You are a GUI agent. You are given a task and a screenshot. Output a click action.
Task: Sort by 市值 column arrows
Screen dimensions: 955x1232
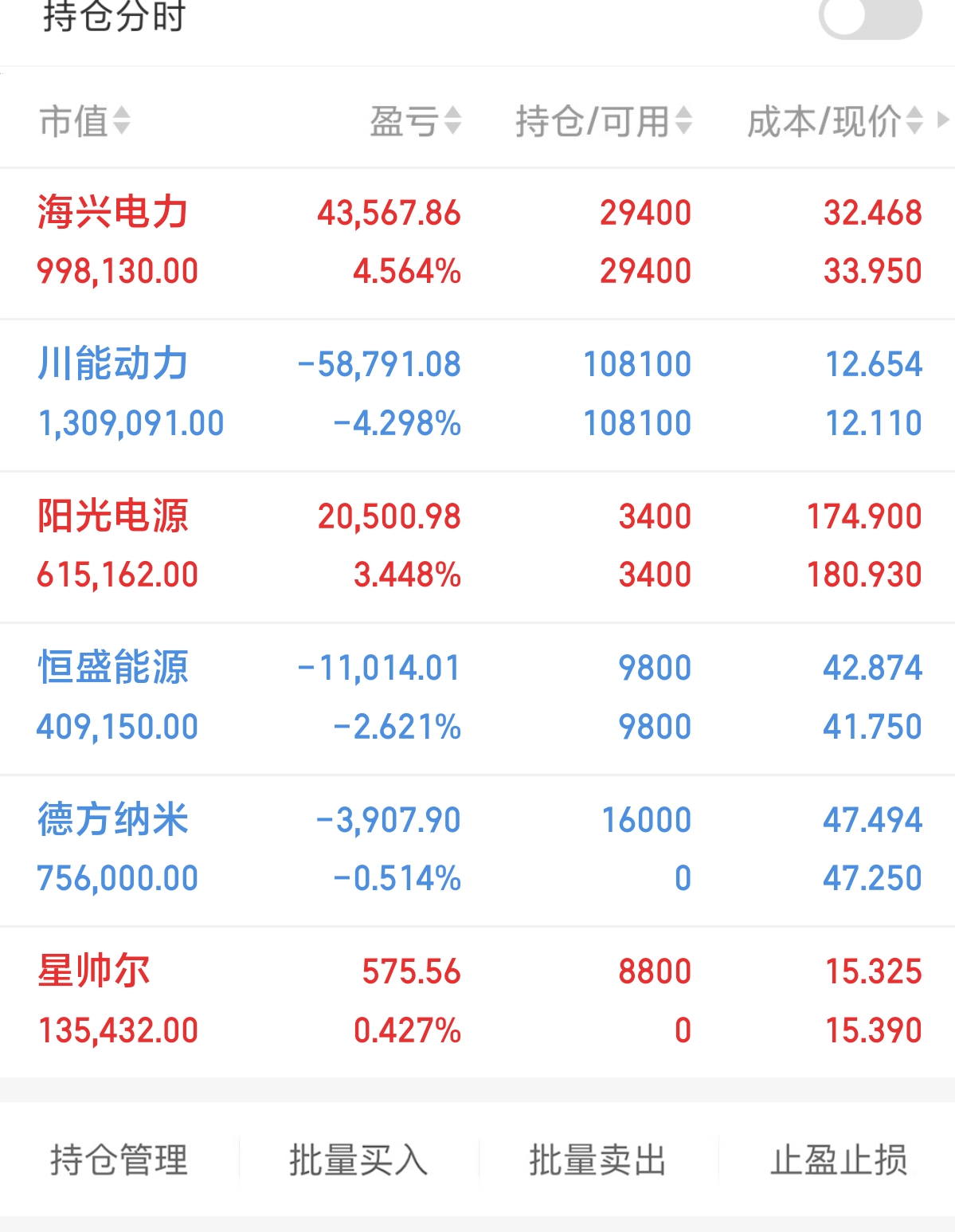point(122,121)
